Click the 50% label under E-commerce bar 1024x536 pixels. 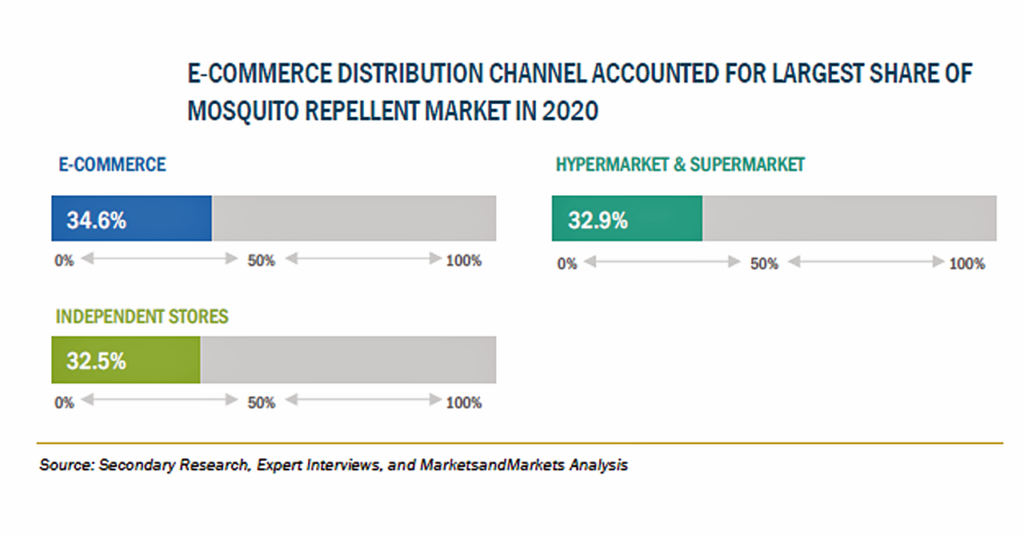point(261,260)
